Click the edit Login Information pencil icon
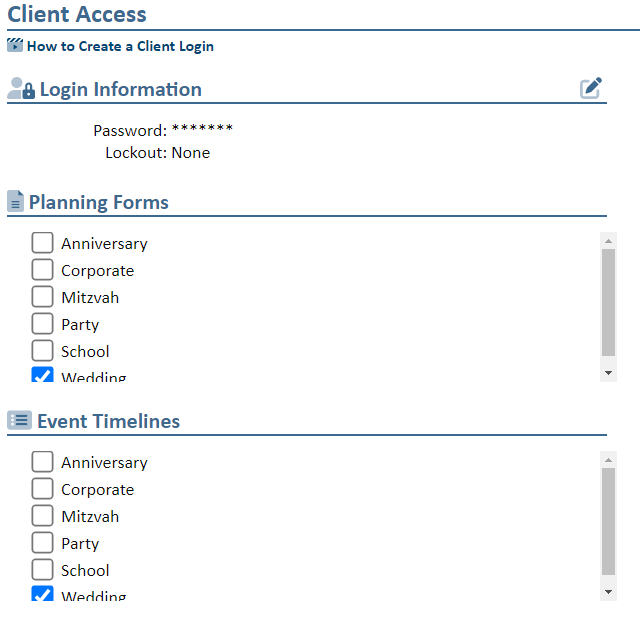This screenshot has width=640, height=628. point(591,88)
